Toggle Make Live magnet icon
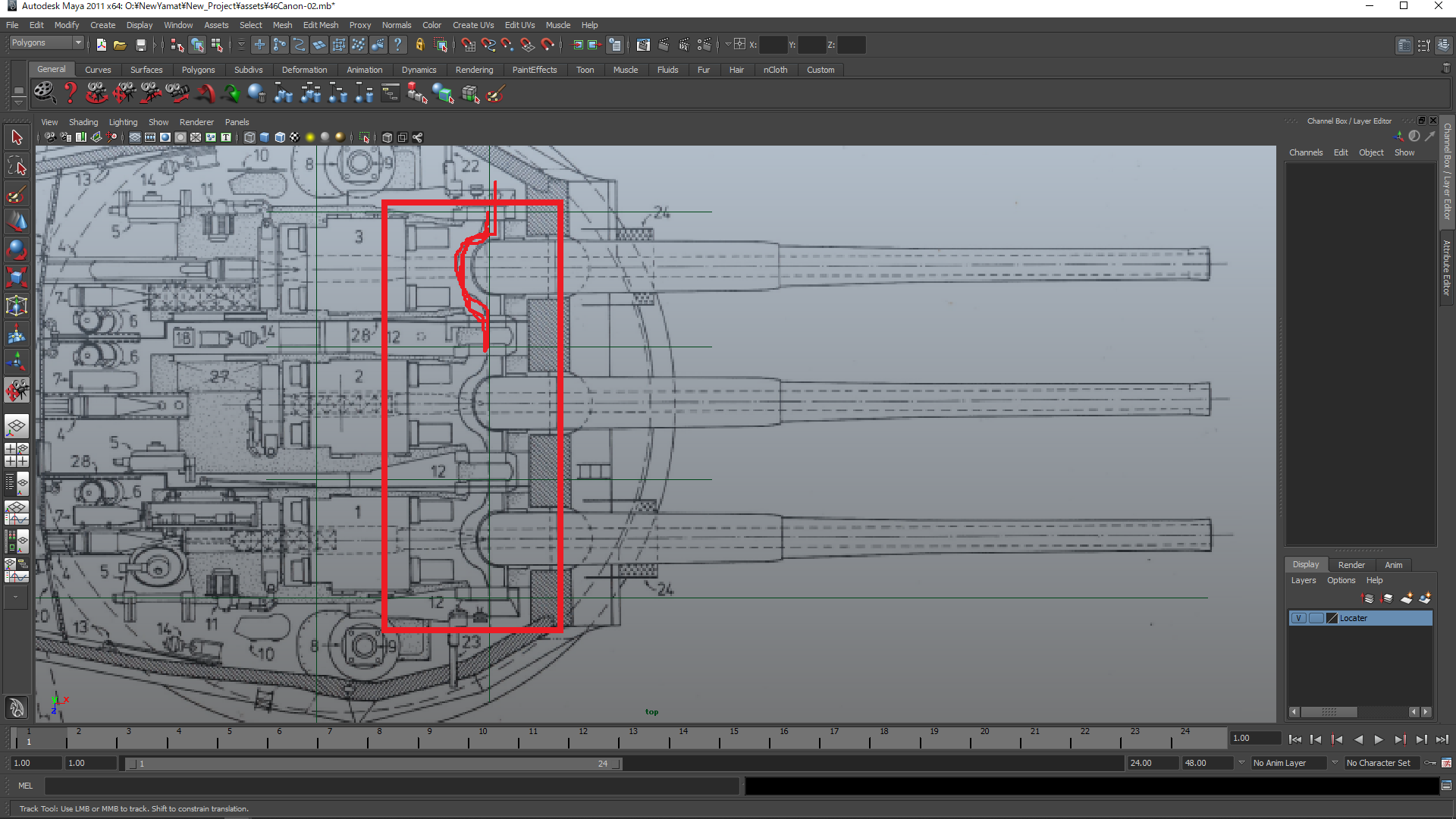The width and height of the screenshot is (1456, 819). [x=548, y=45]
